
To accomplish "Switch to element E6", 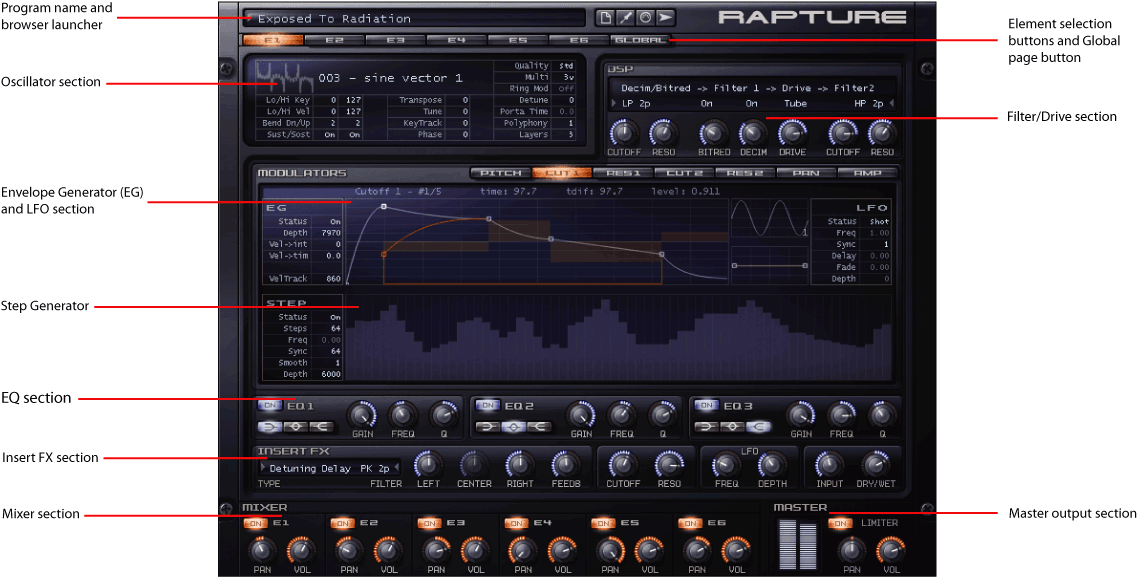I will pos(578,40).
